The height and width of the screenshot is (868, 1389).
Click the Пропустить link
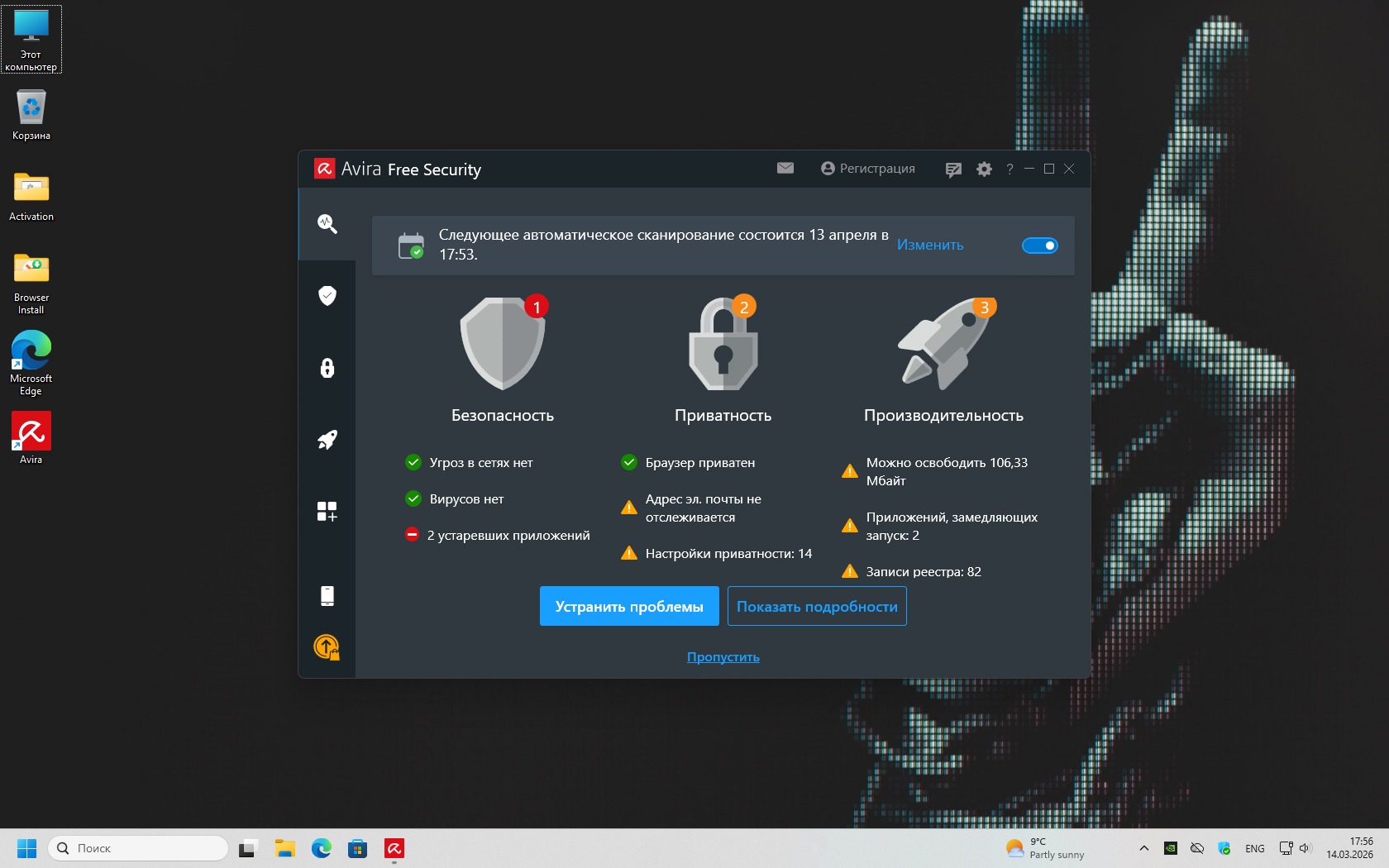coord(723,657)
